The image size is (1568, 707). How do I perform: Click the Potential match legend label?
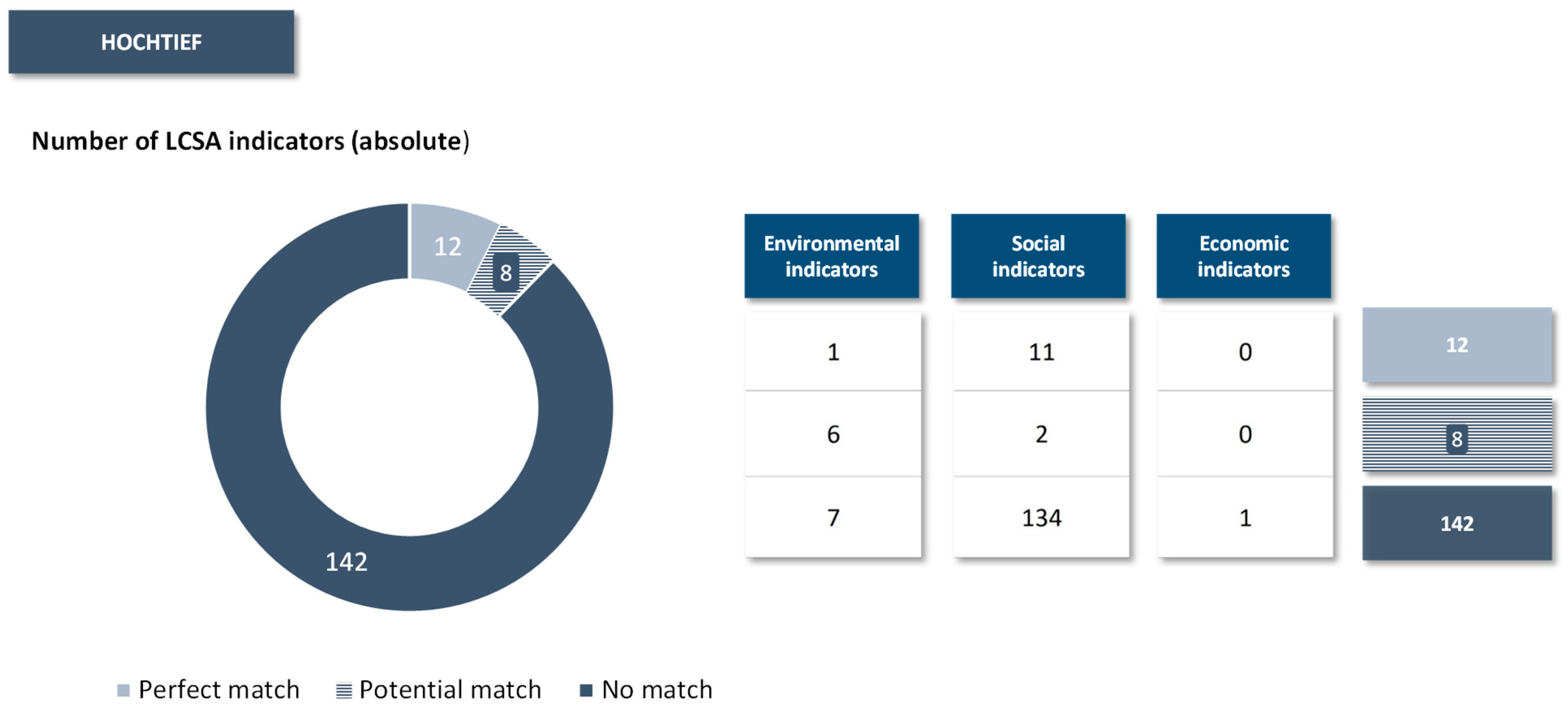click(450, 690)
